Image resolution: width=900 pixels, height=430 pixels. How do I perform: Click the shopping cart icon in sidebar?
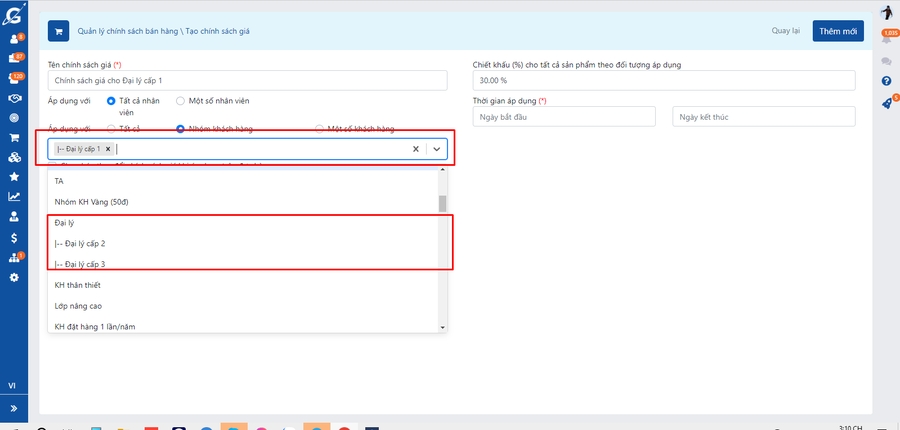[14, 137]
